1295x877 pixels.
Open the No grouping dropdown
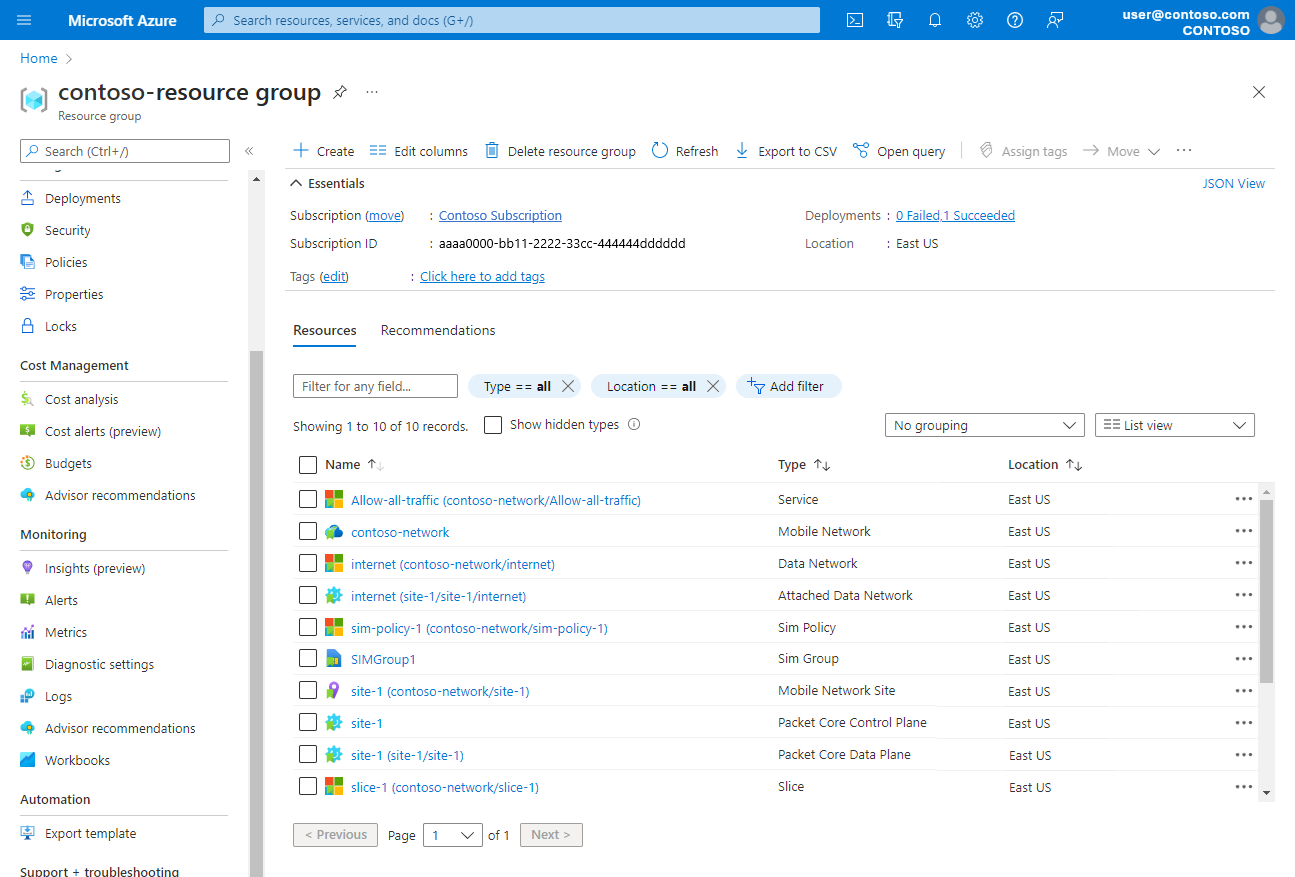[x=984, y=426]
